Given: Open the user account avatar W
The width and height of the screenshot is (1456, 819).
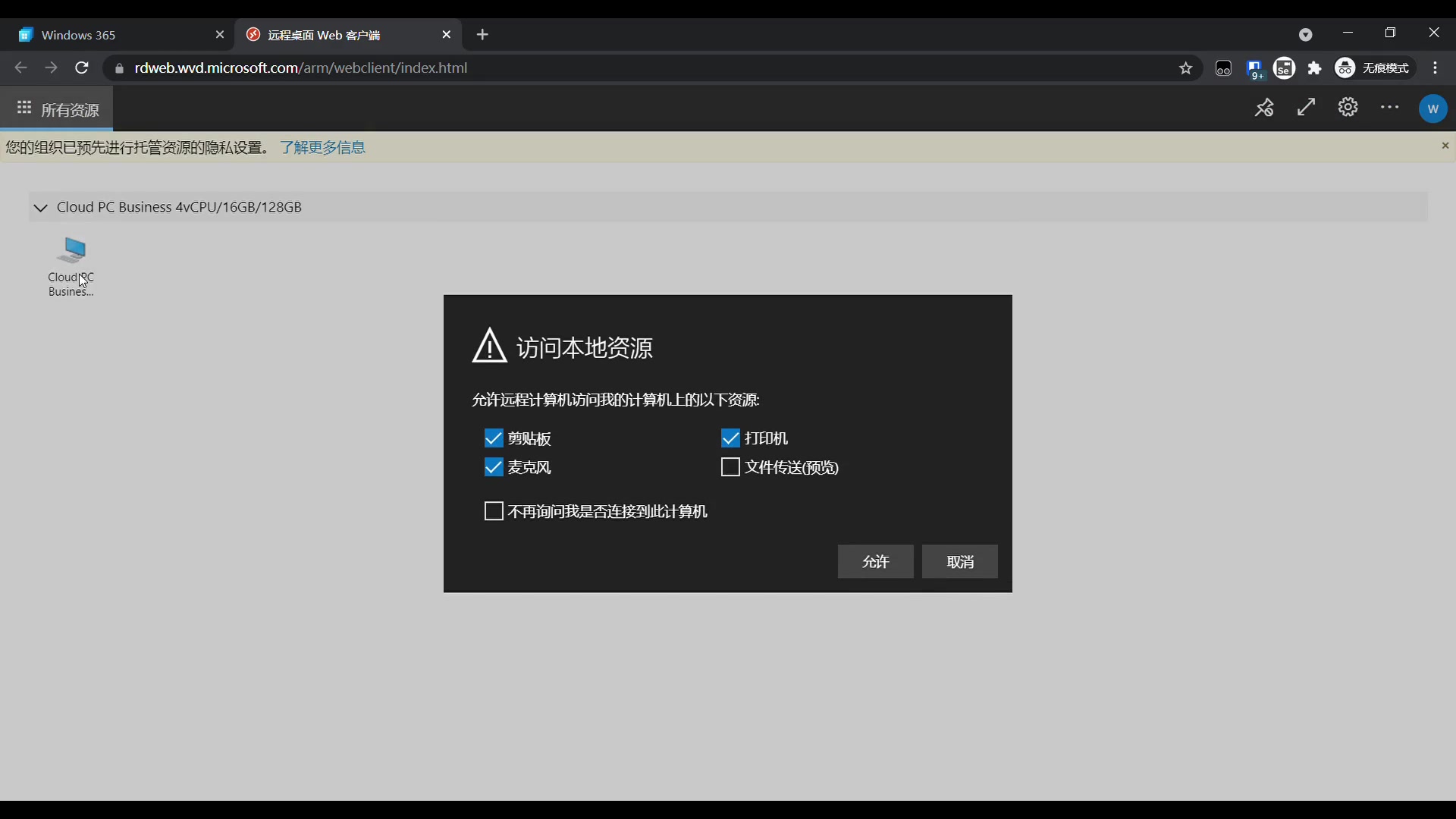Looking at the screenshot, I should coord(1432,109).
